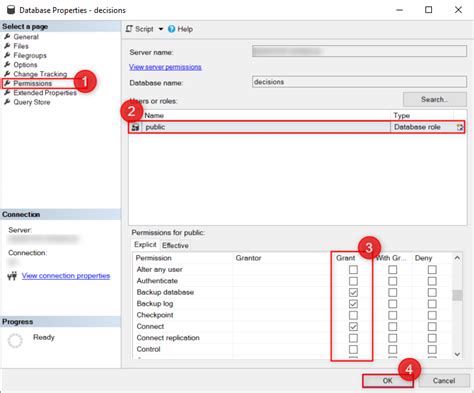Switch to the Explicit tab
Screen dimensions: 474x393
145,245
